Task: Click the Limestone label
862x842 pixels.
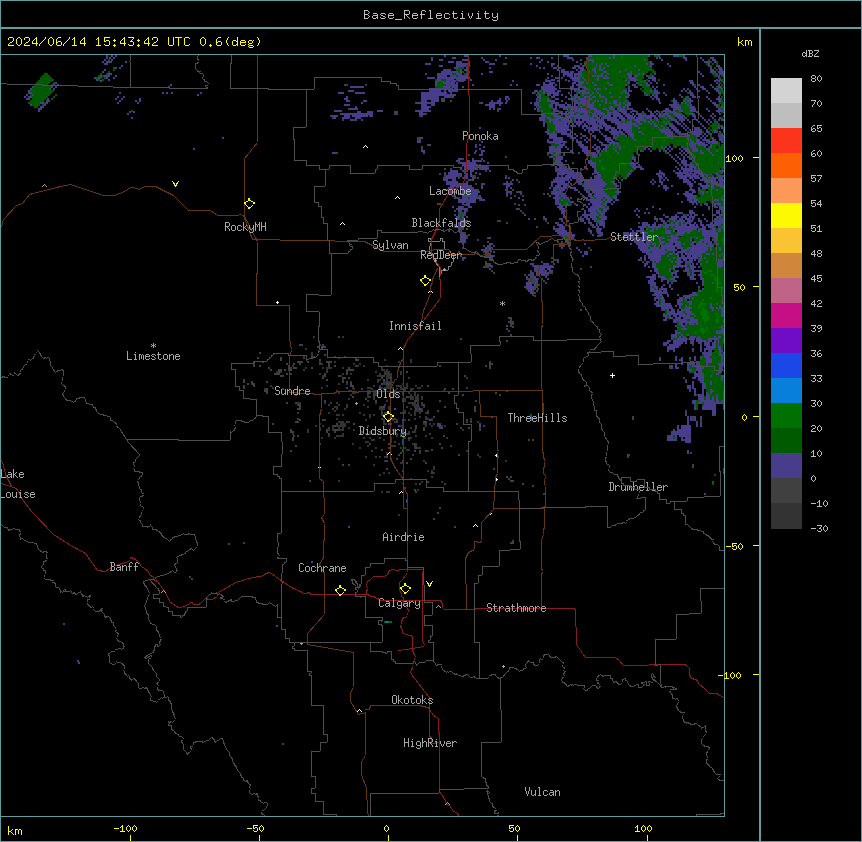Action: pyautogui.click(x=153, y=356)
